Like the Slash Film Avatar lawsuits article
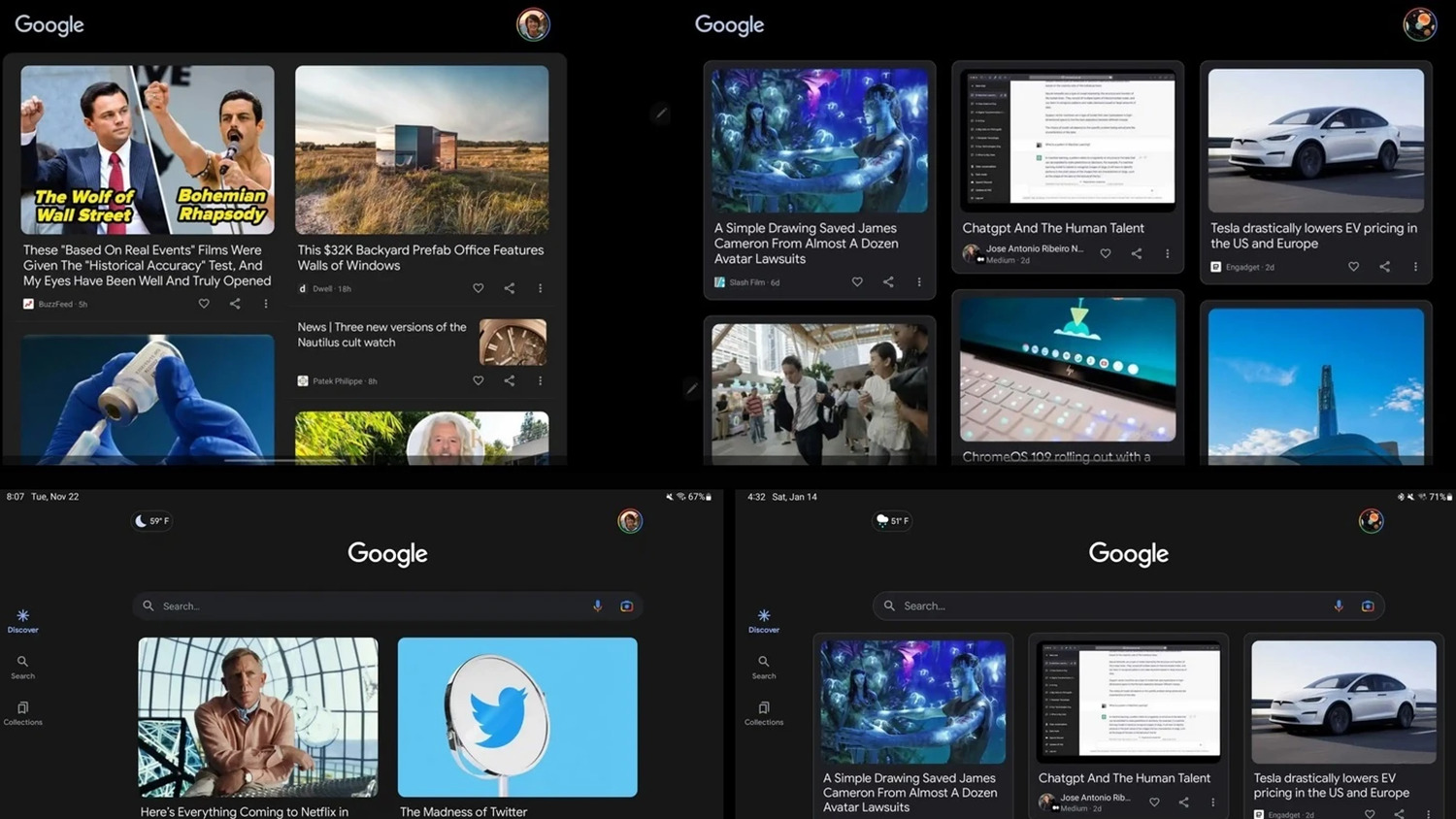The image size is (1456, 819). coord(857,282)
